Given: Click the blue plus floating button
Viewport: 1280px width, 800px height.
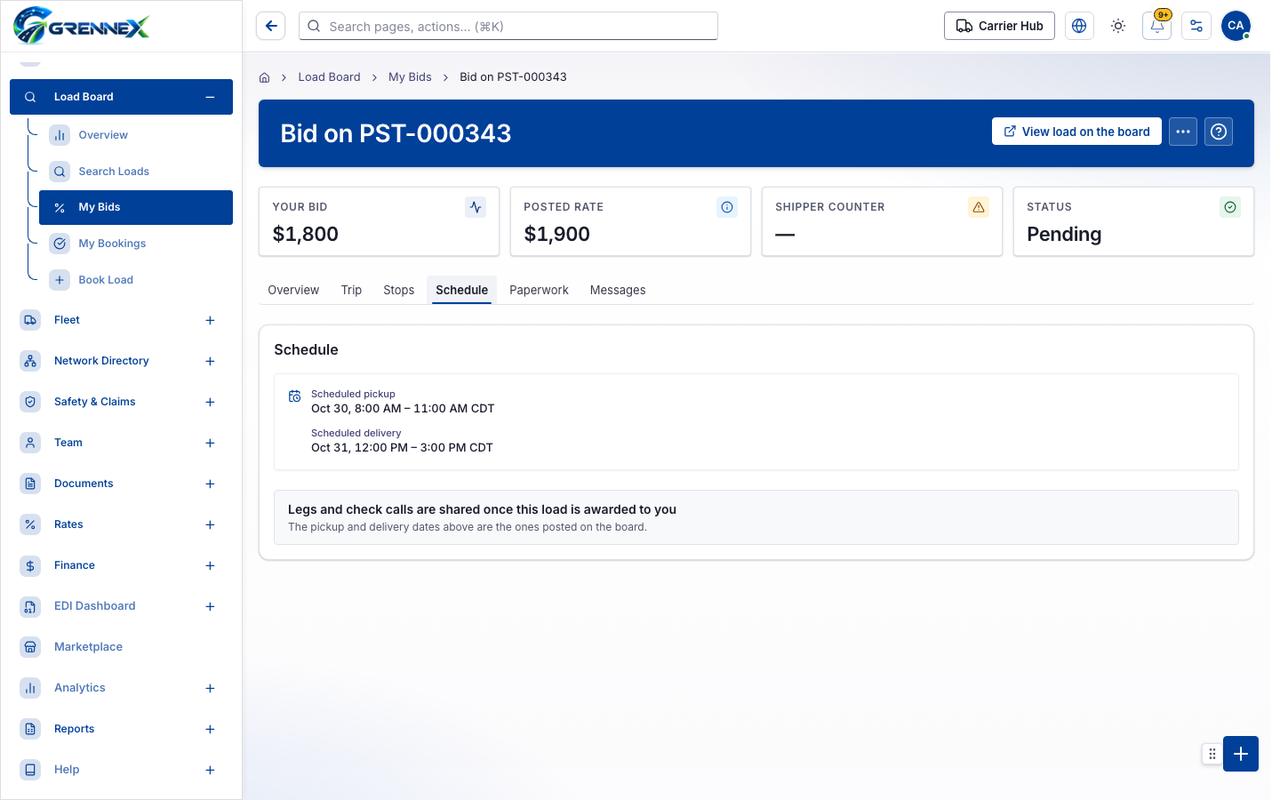Looking at the screenshot, I should tap(1241, 754).
